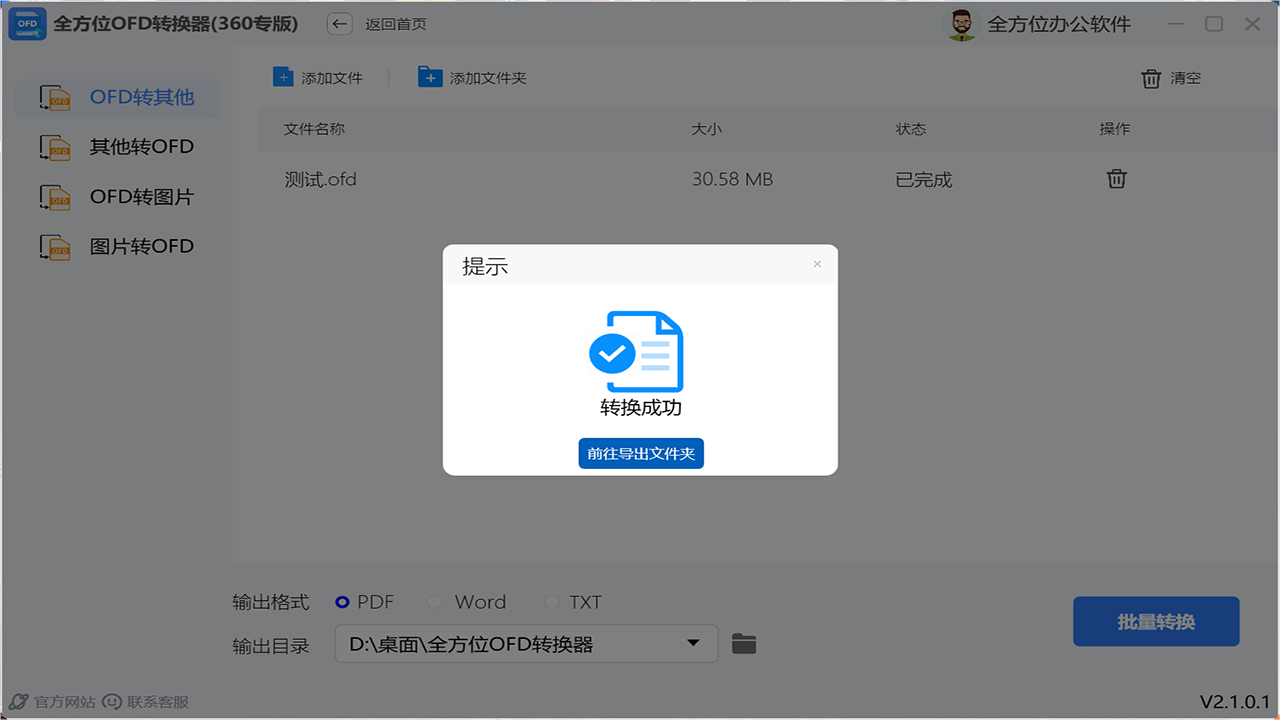Click 前往导出文件夹 in the dialog

(641, 453)
